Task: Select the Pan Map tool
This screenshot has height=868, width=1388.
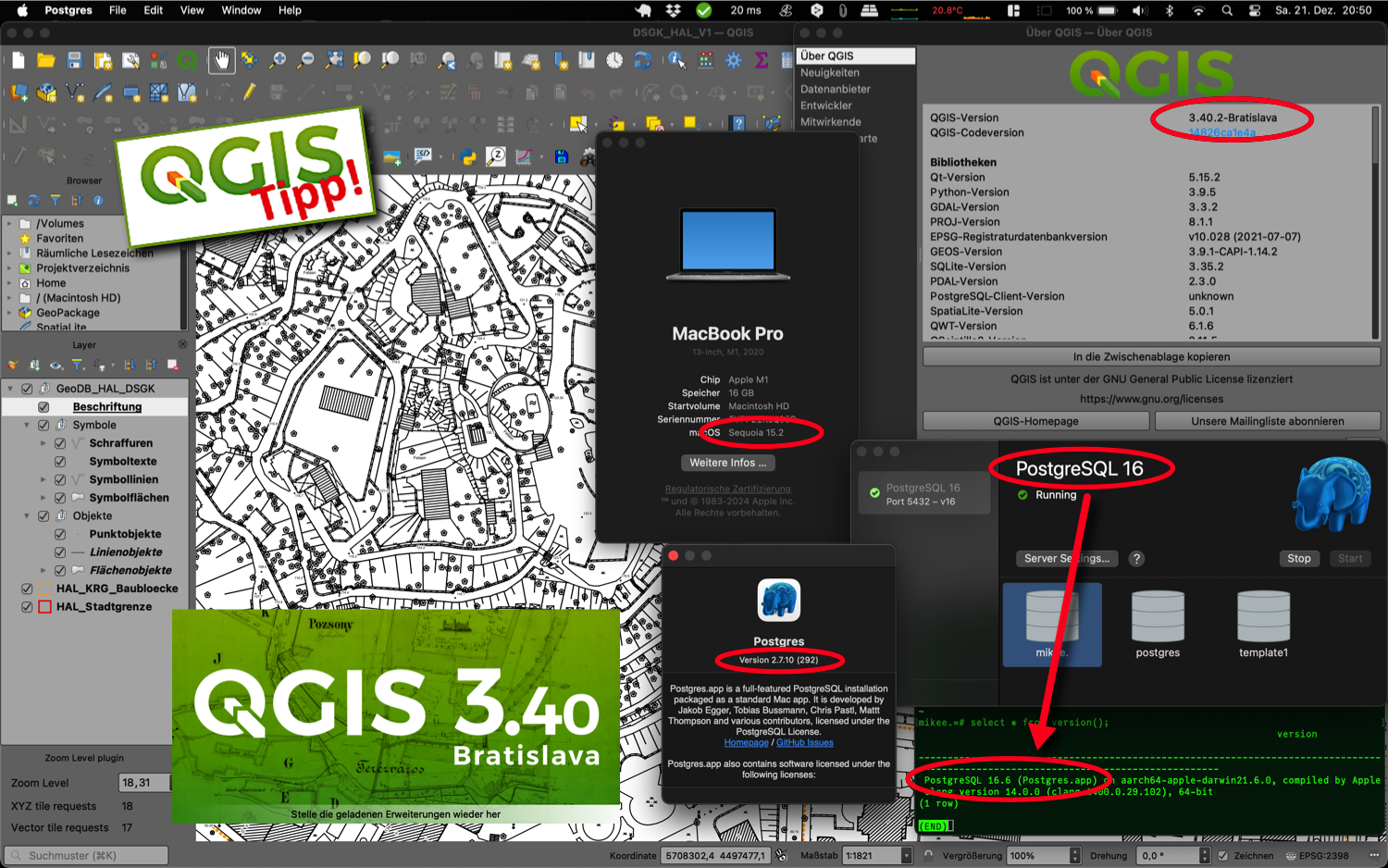Action: [x=221, y=59]
